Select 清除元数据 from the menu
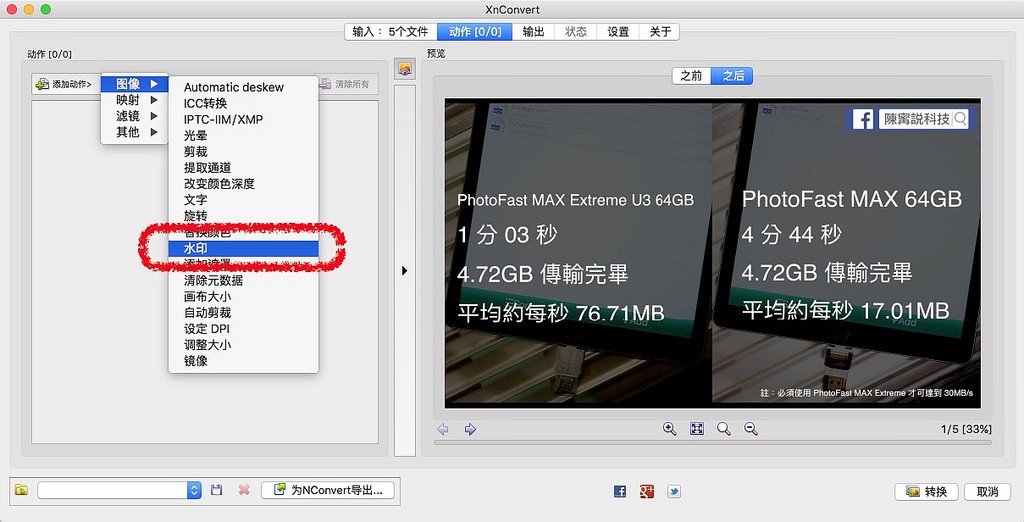The width and height of the screenshot is (1024, 522). coord(243,280)
